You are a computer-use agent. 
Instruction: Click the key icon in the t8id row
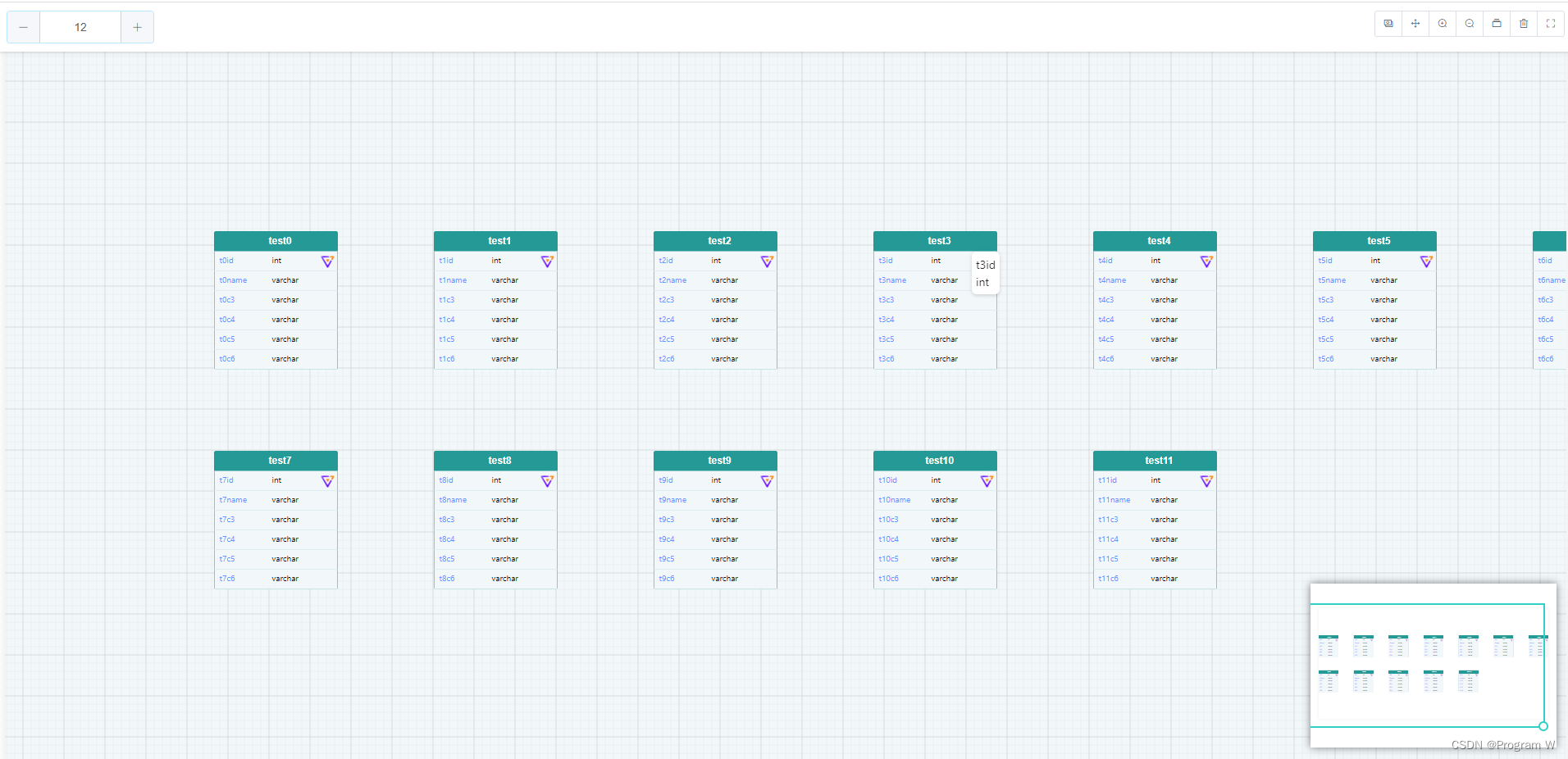[x=547, y=481]
